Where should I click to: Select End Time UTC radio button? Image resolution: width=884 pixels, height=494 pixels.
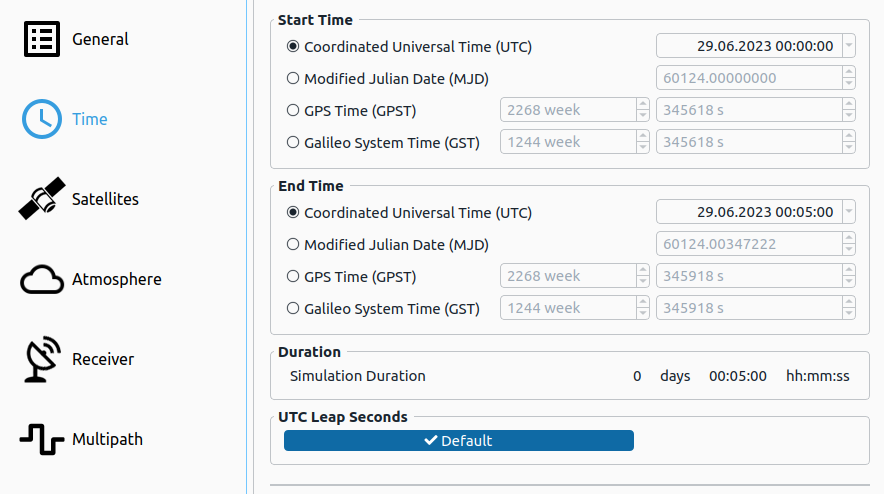click(293, 213)
